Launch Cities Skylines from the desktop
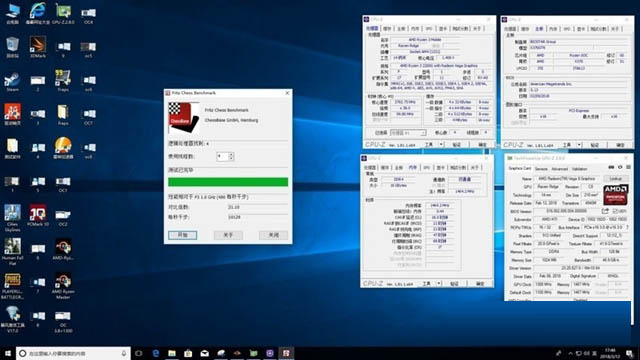 (x=12, y=218)
